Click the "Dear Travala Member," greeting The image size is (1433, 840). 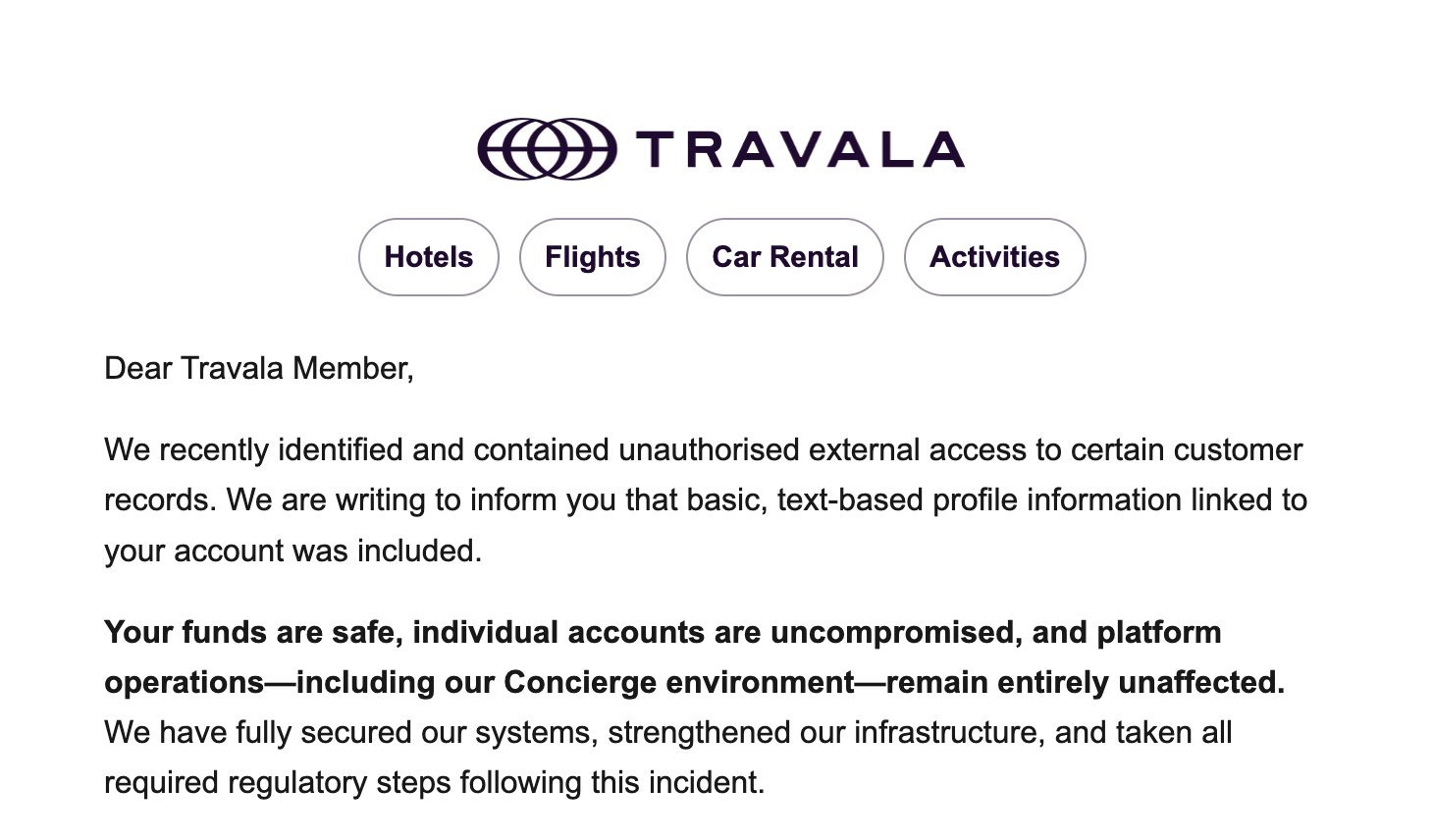pos(259,369)
